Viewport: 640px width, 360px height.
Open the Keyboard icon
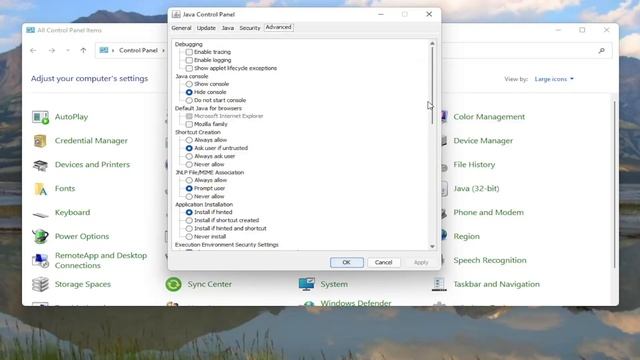coord(40,215)
